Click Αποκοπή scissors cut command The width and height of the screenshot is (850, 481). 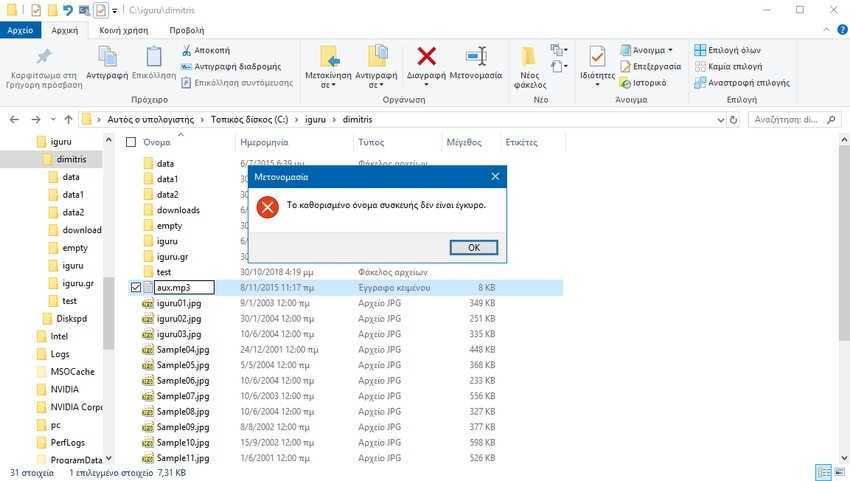click(x=206, y=50)
